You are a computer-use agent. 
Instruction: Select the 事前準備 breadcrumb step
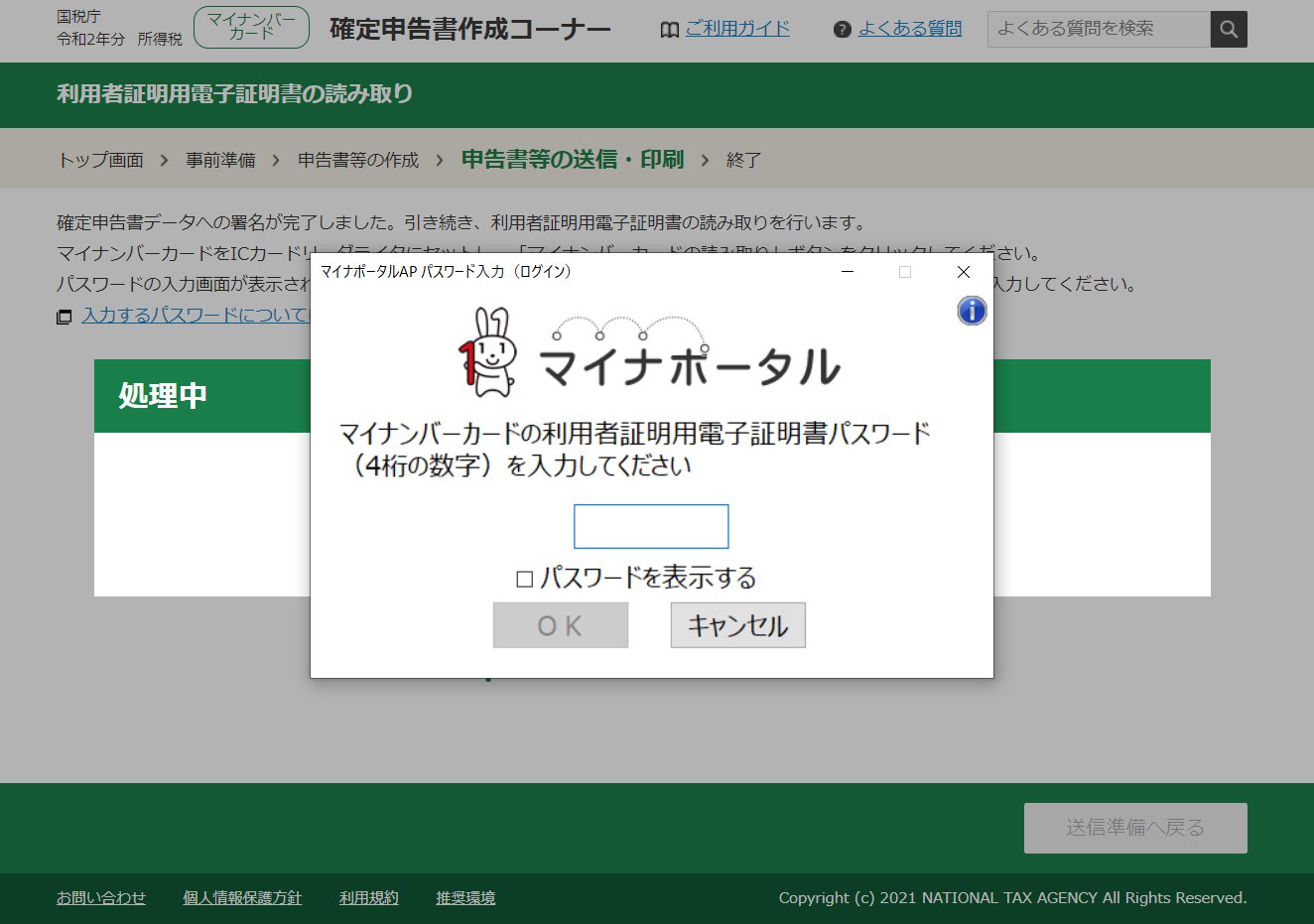[x=220, y=160]
